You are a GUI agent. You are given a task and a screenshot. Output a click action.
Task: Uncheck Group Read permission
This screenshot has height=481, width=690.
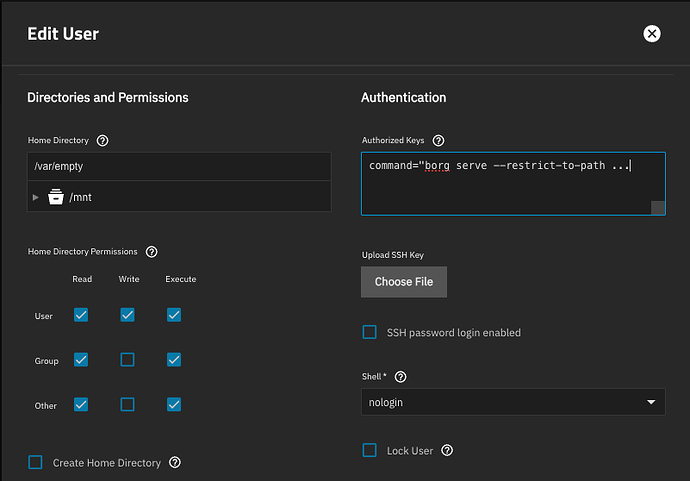[81, 360]
